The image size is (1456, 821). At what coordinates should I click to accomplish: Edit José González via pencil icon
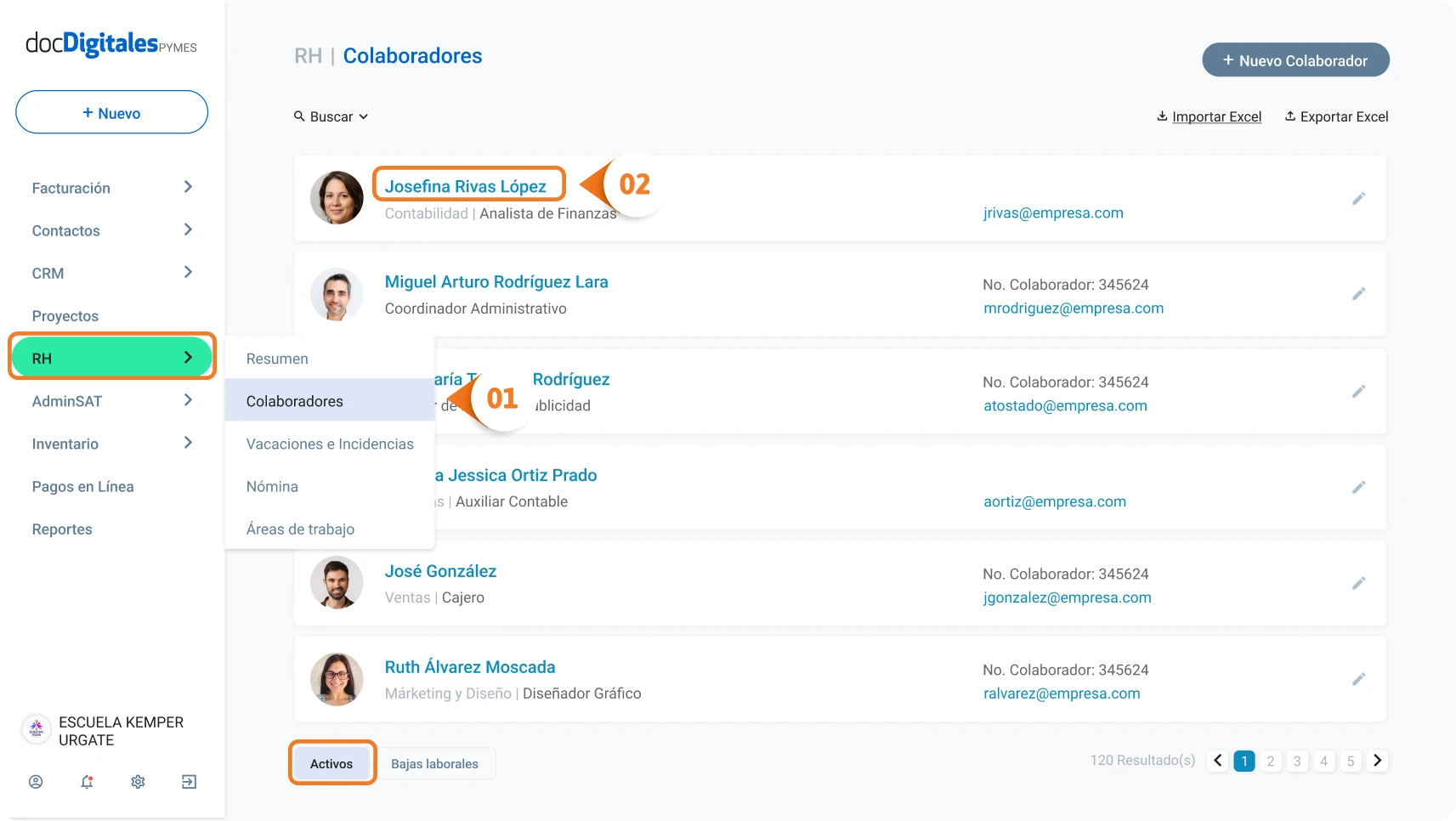[1358, 584]
